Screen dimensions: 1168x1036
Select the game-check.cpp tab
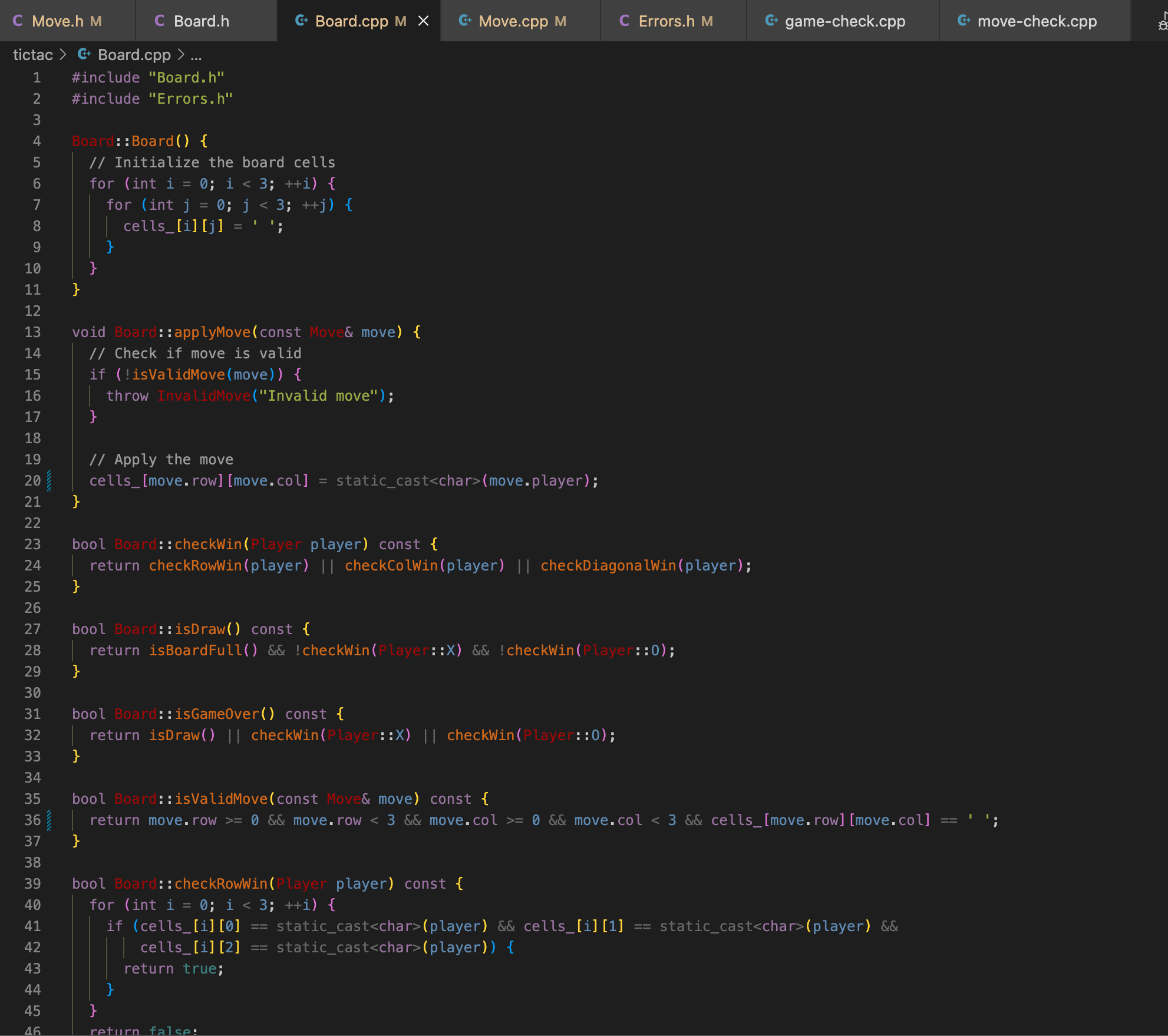coord(844,21)
